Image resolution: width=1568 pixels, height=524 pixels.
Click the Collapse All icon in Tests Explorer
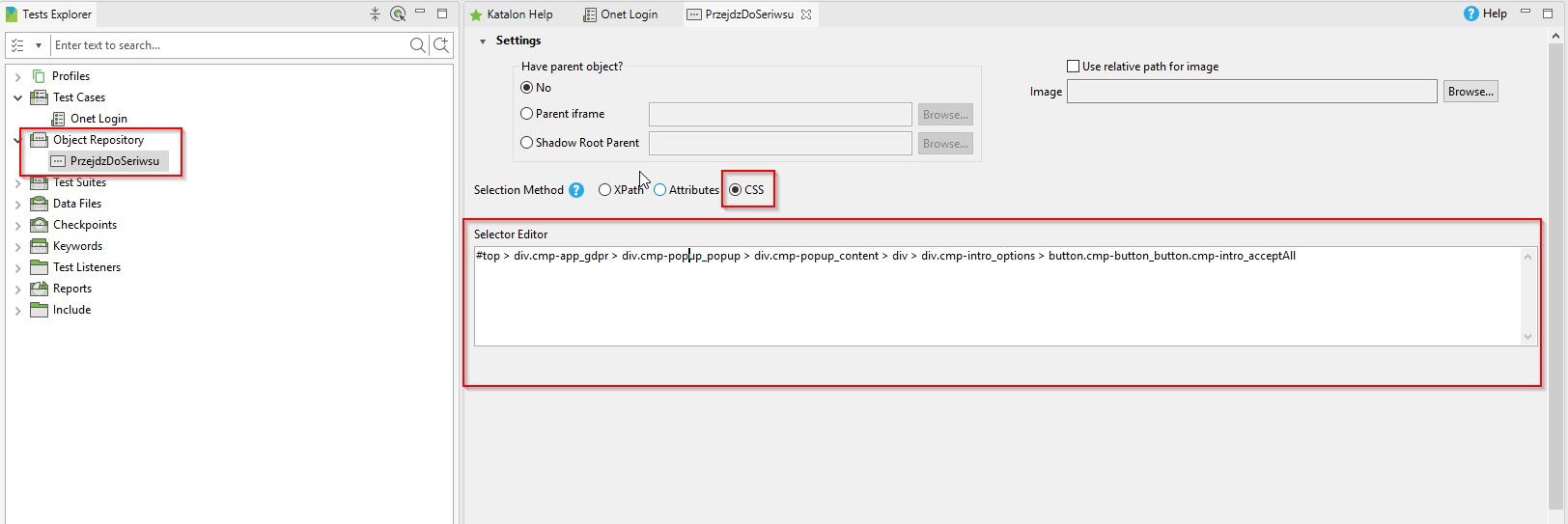pyautogui.click(x=375, y=14)
